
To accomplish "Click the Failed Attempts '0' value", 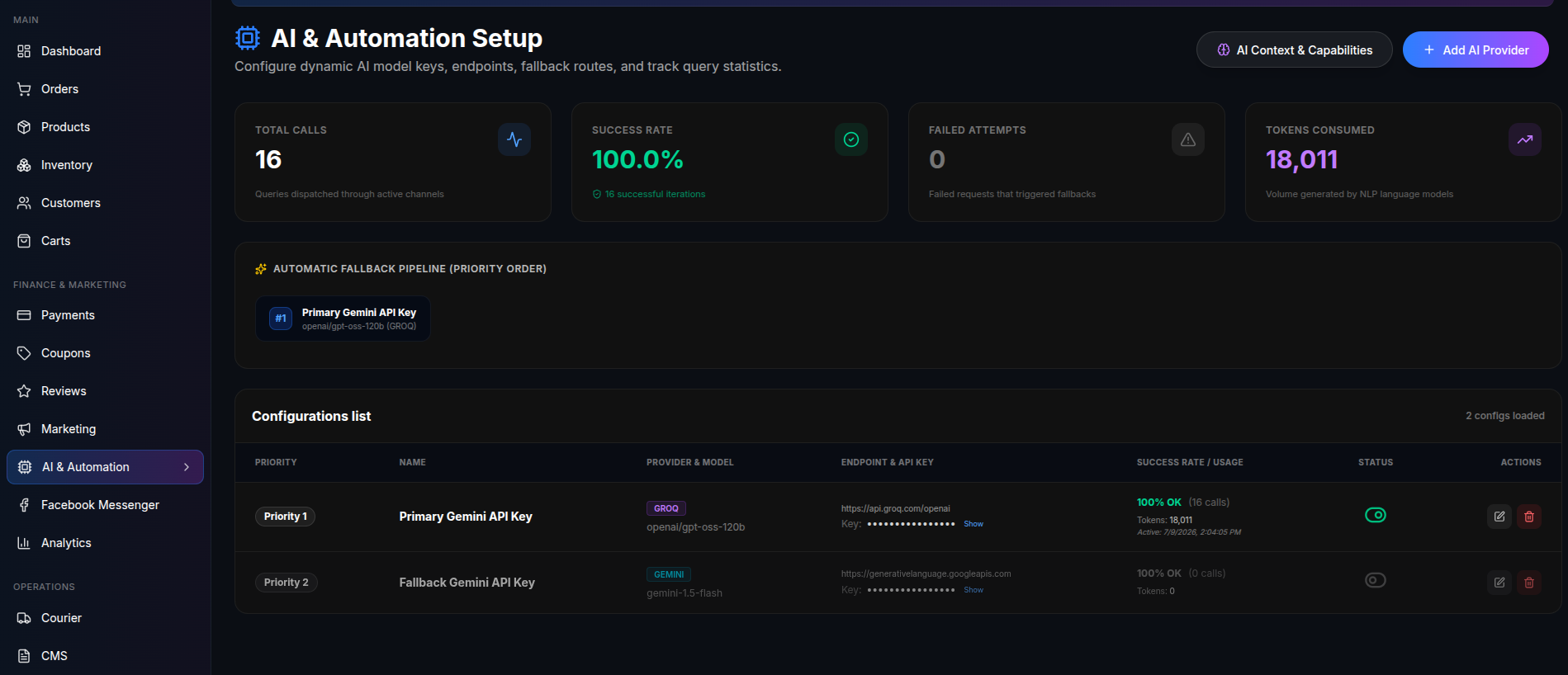I will [x=937, y=159].
